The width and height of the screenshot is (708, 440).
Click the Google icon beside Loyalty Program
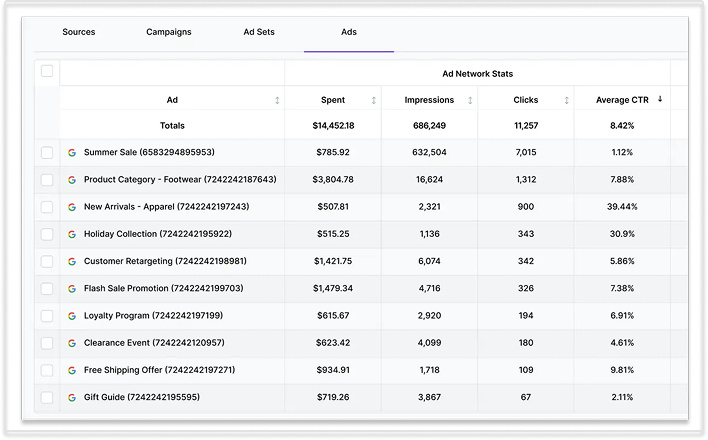pos(72,316)
